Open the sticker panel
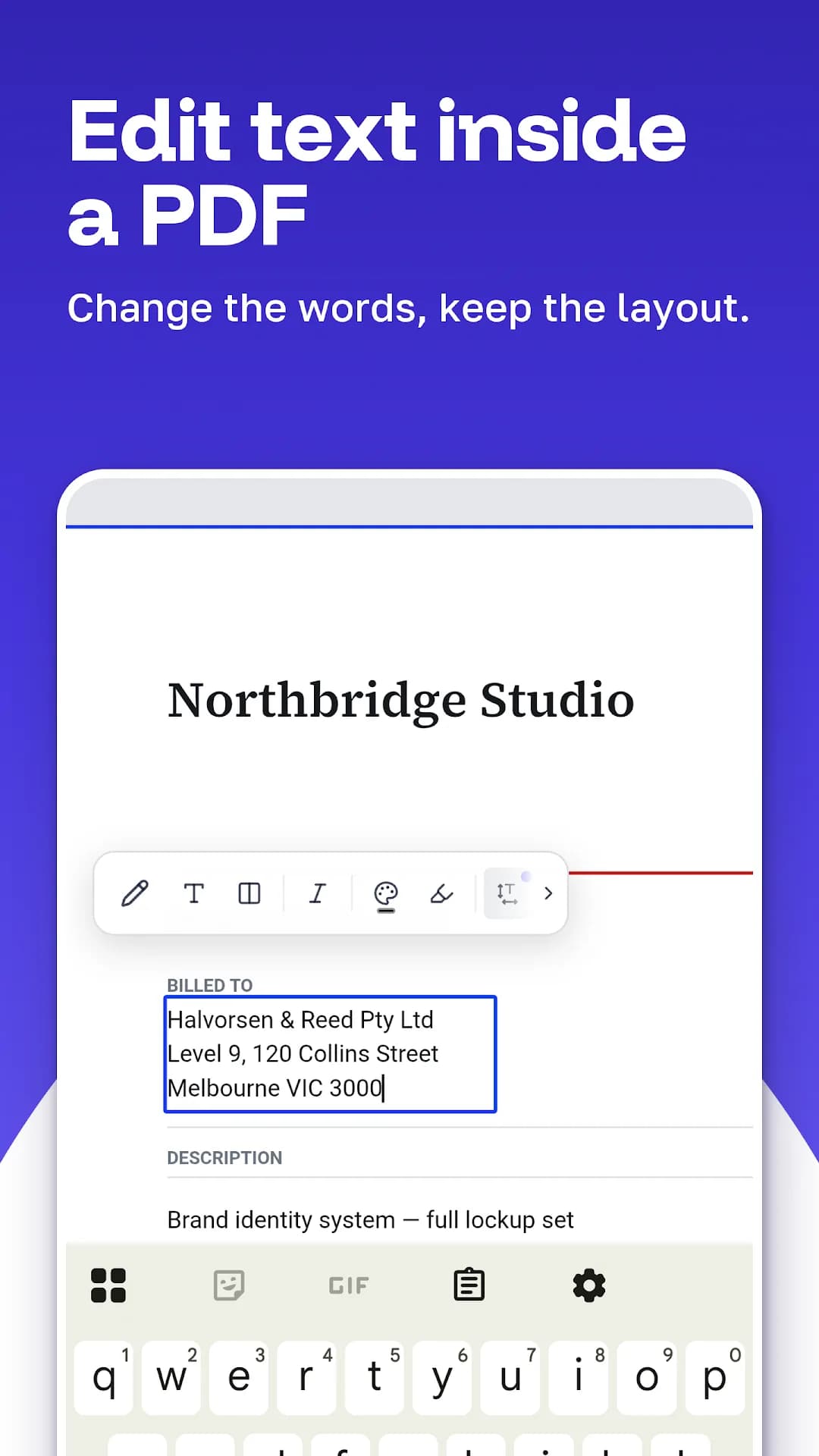 click(229, 1285)
